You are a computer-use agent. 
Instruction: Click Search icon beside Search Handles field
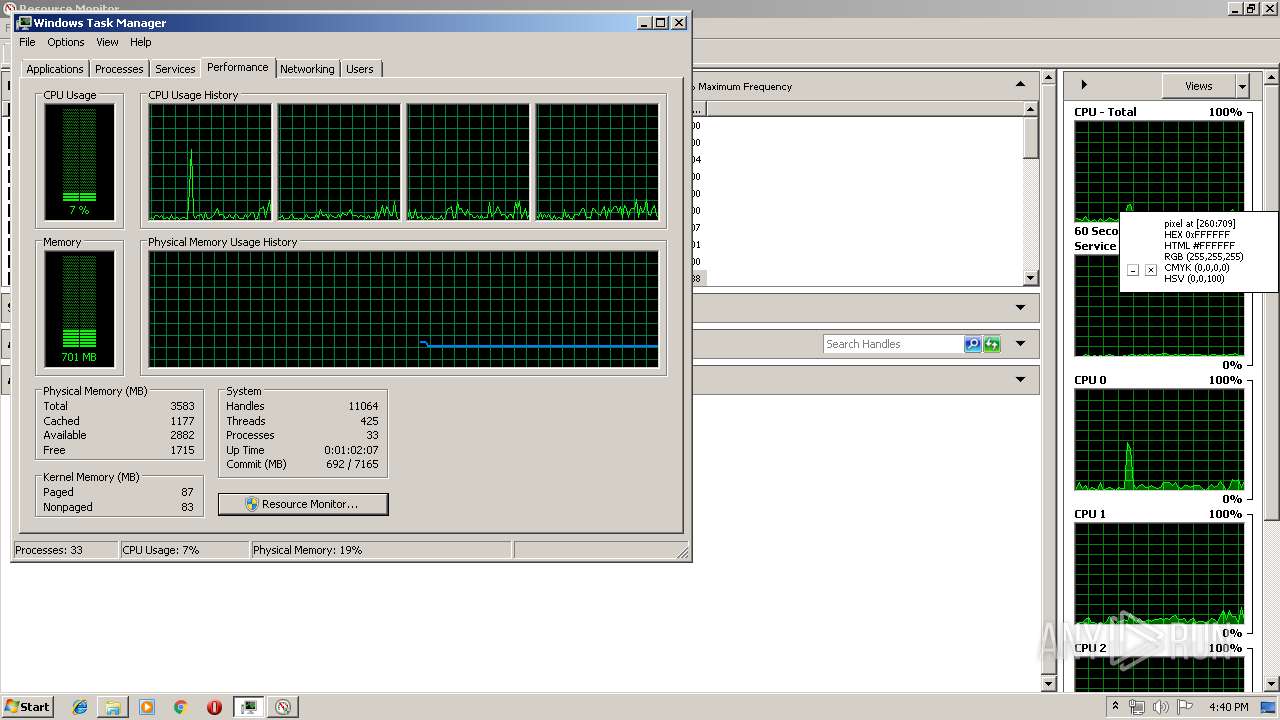pos(972,344)
